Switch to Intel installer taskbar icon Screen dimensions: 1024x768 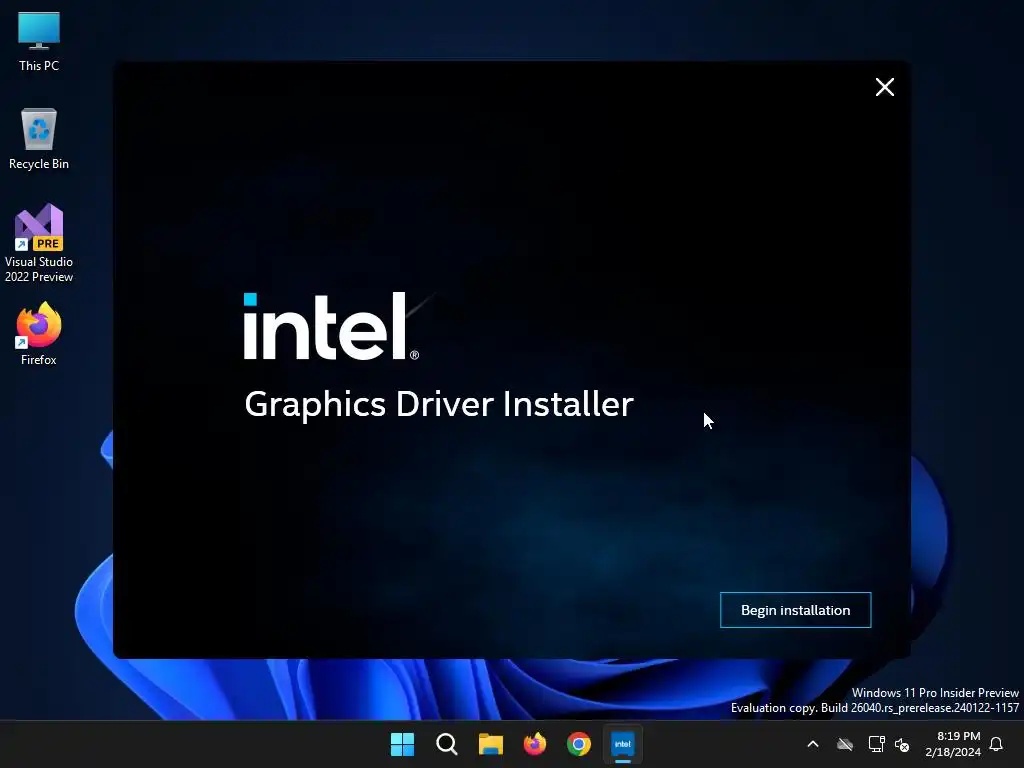[623, 744]
